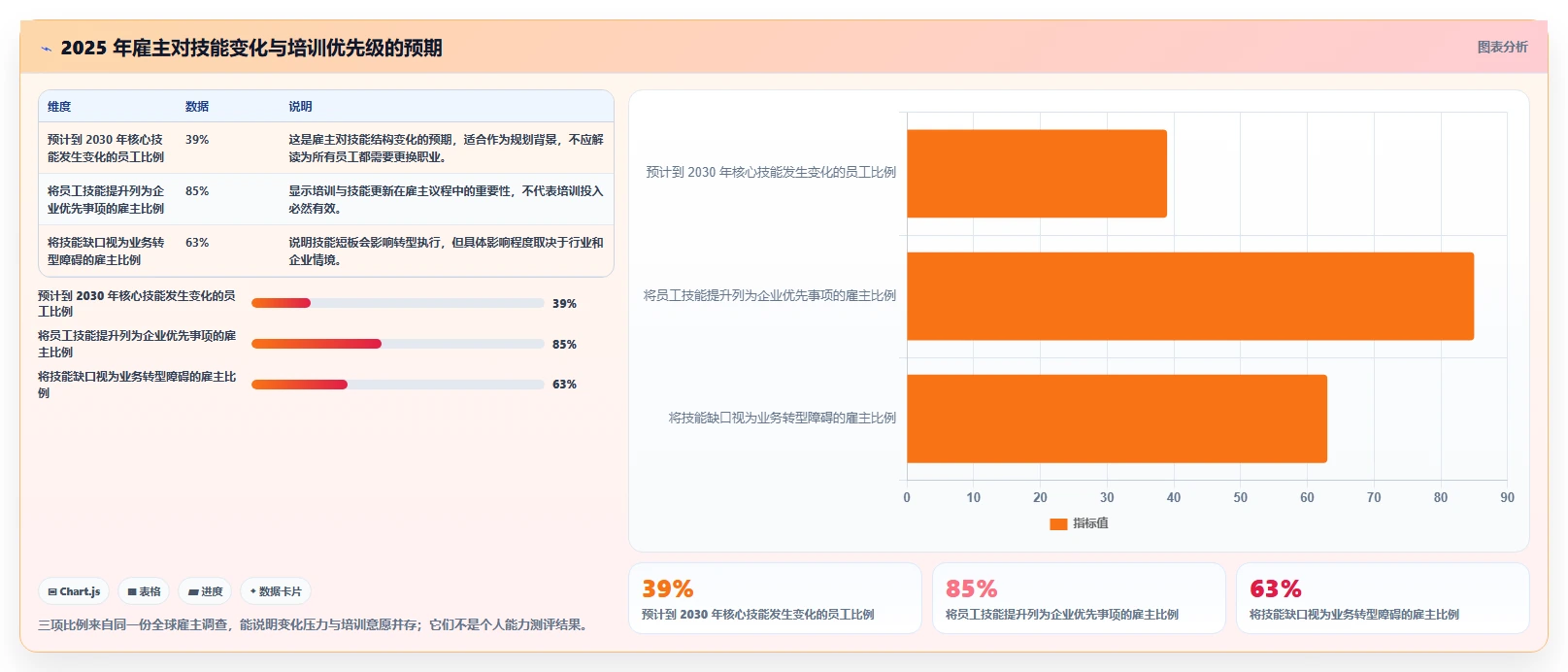1568x672 pixels.
Task: Click the description 显示培训与技能更新在雇主议程中的重要性
Action: pos(446,199)
